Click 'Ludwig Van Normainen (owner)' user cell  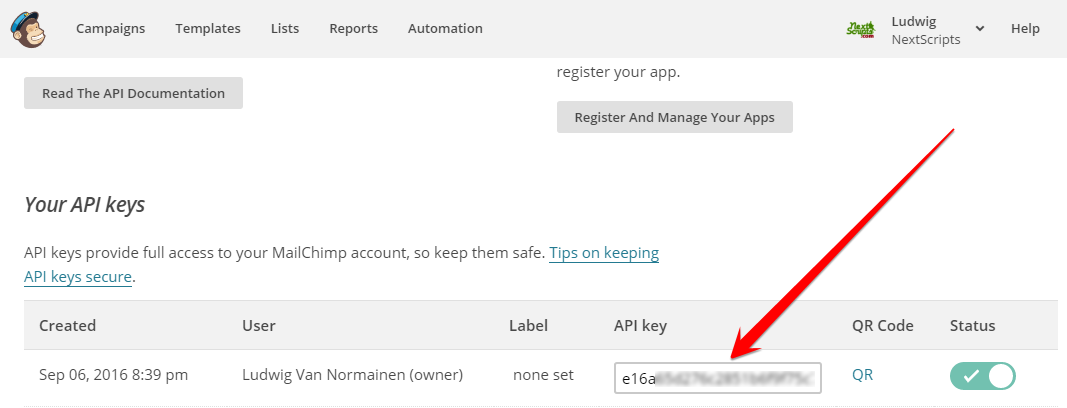click(352, 375)
